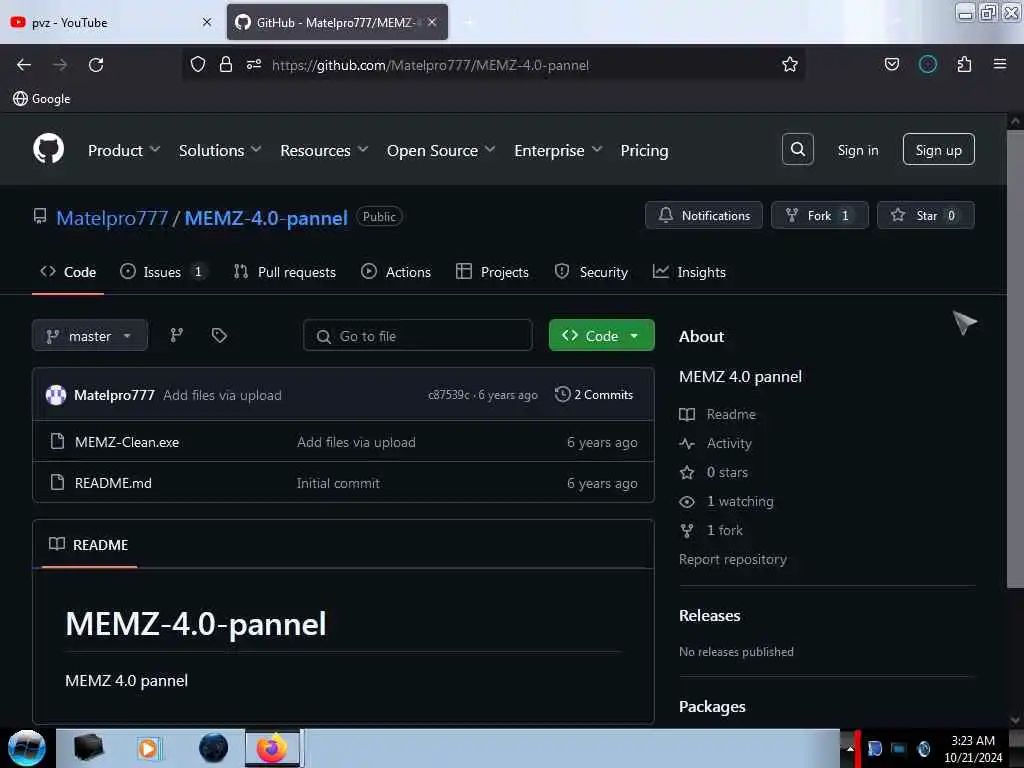View branches icon next to master
Image resolution: width=1024 pixels, height=768 pixels.
pyautogui.click(x=176, y=336)
